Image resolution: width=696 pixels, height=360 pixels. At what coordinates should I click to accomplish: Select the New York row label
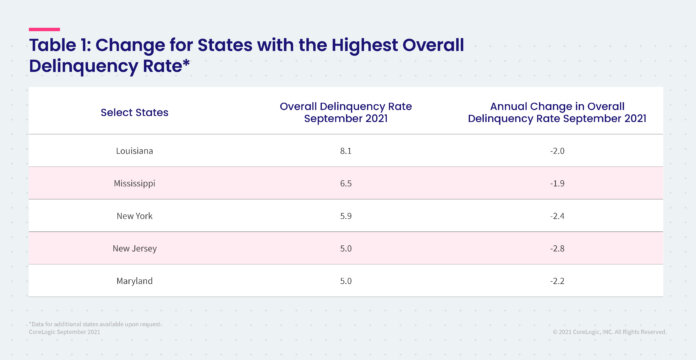coord(134,216)
